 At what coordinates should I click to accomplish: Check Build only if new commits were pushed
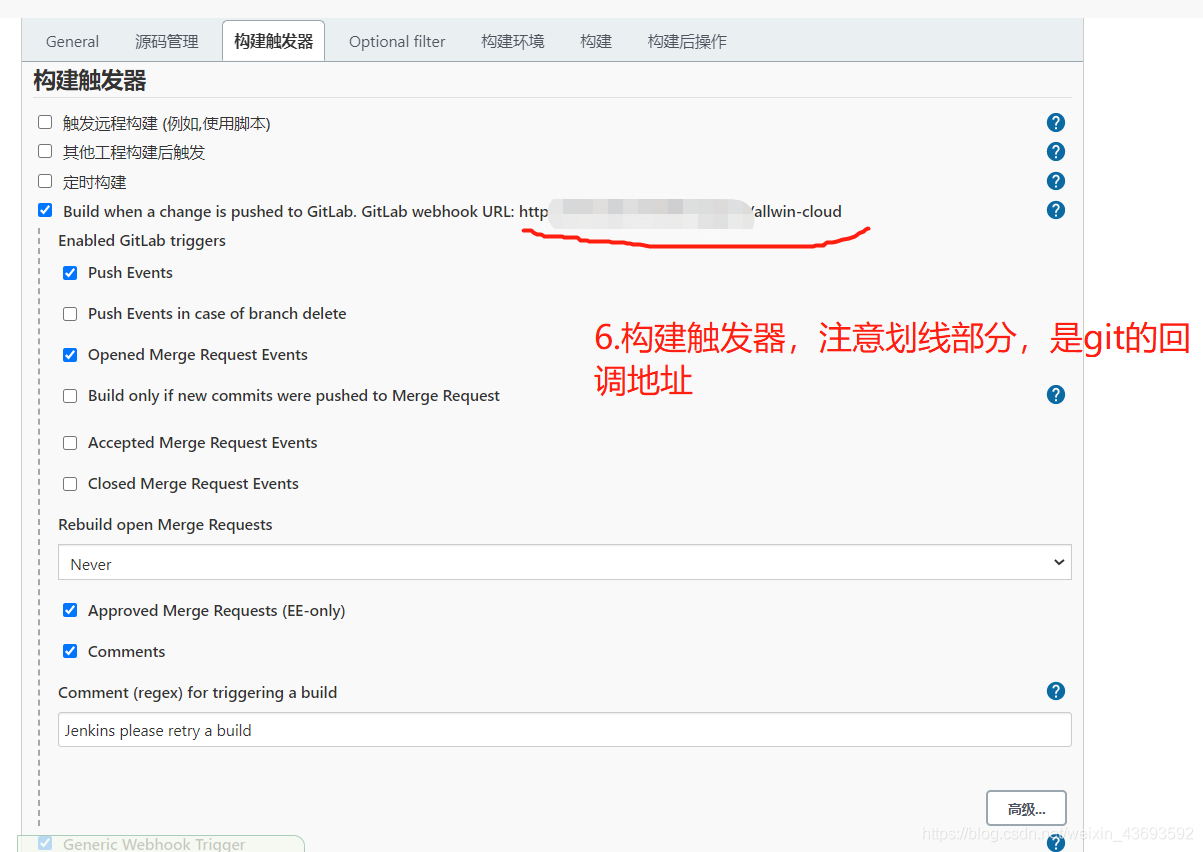coord(70,395)
